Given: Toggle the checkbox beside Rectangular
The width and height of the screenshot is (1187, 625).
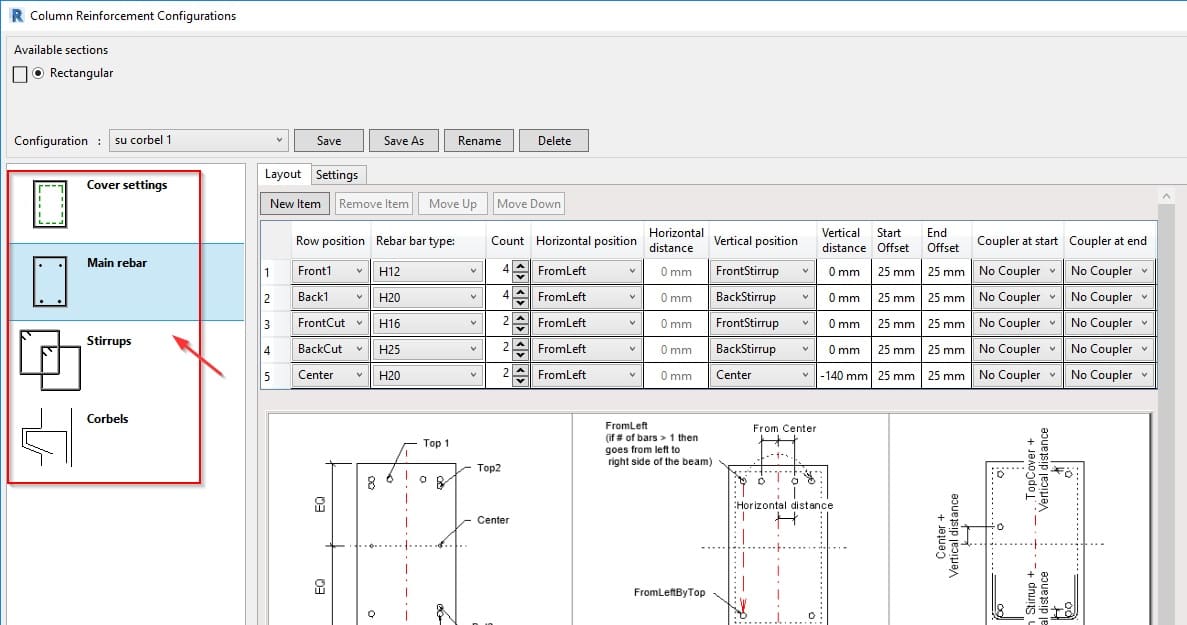Looking at the screenshot, I should coord(20,74).
